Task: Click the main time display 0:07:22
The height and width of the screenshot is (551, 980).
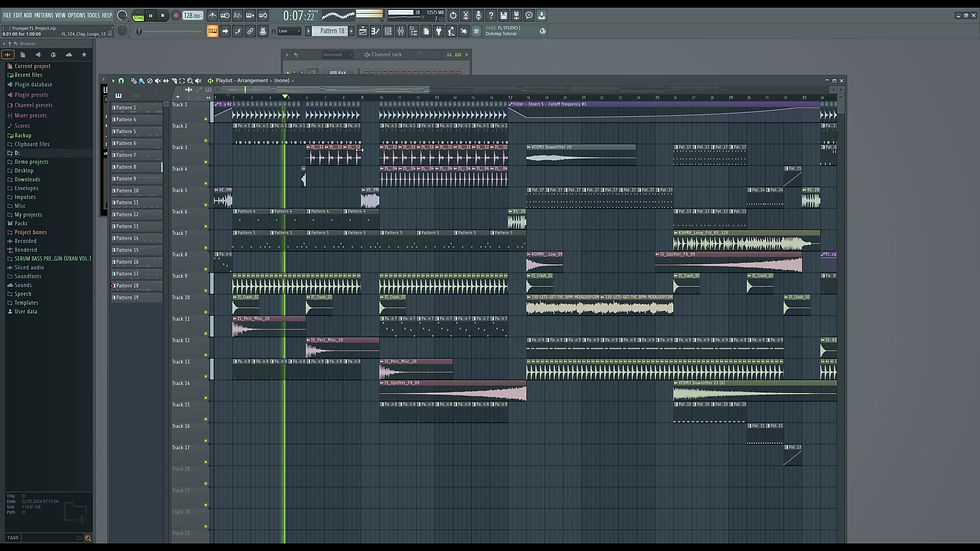Action: [299, 16]
